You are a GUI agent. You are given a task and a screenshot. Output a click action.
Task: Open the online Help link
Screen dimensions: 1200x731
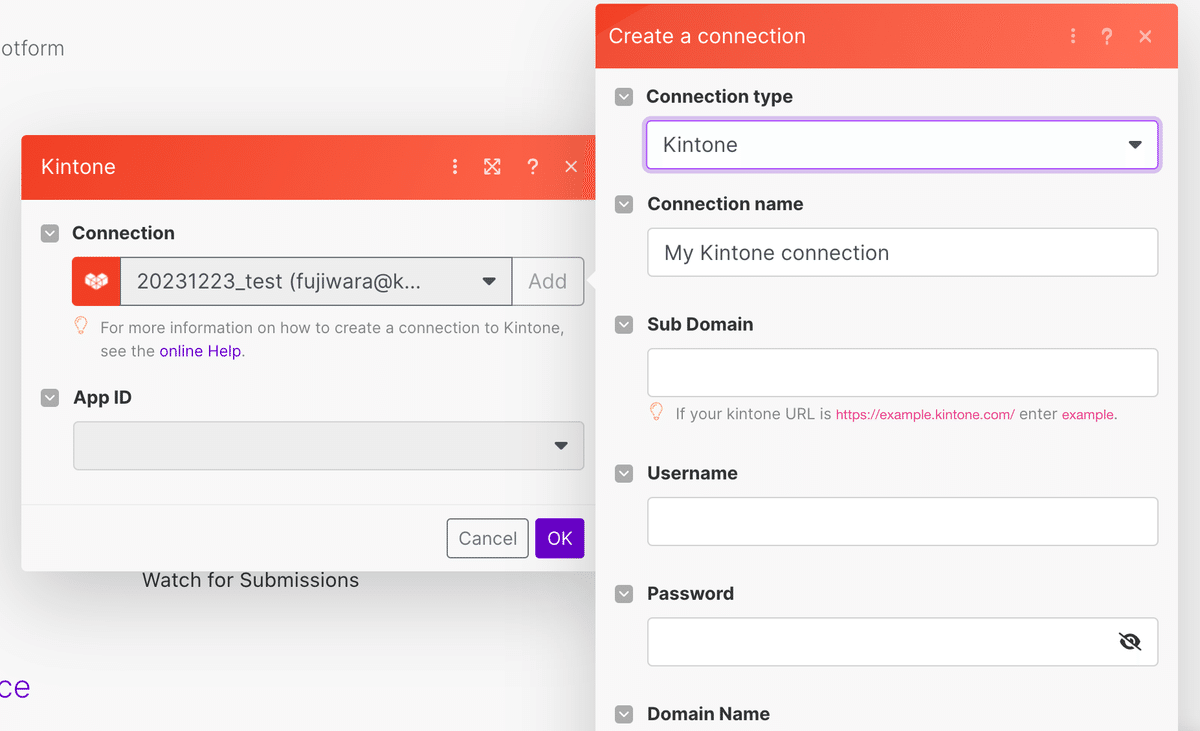200,351
